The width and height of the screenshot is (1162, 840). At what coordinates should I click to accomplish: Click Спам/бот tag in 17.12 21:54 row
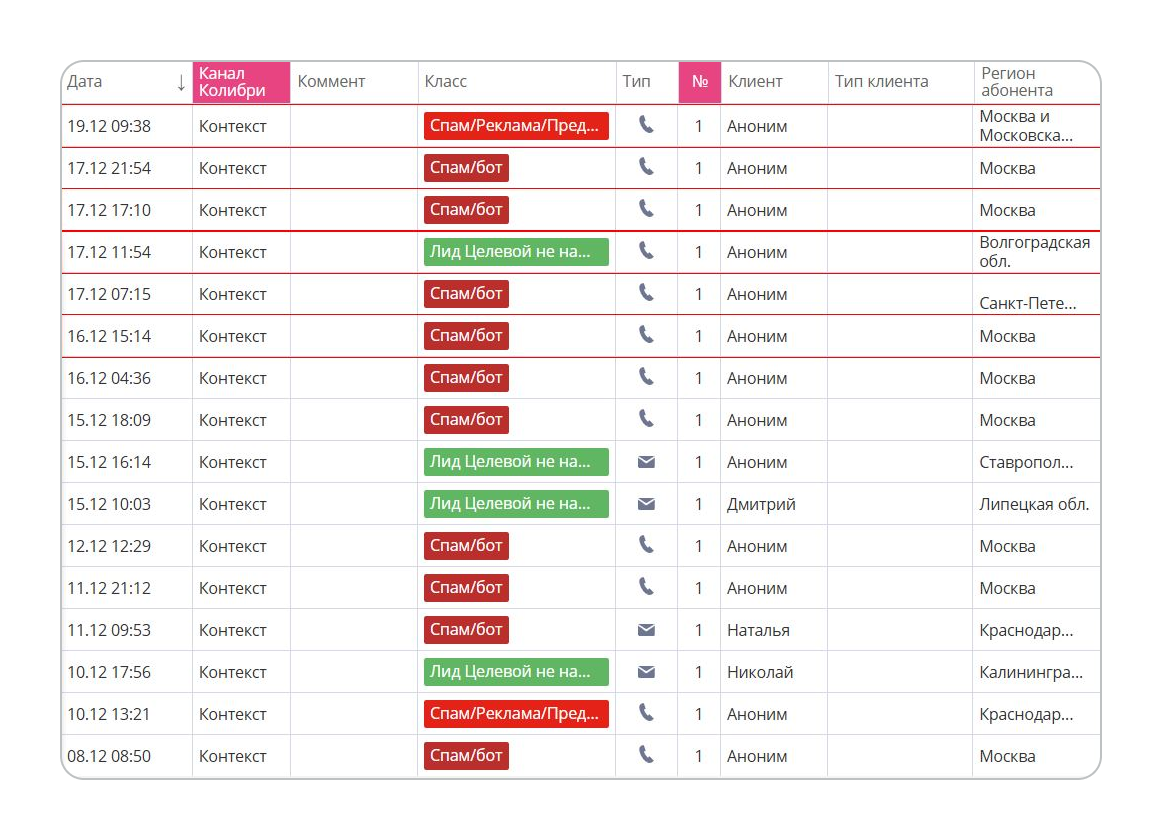click(466, 168)
